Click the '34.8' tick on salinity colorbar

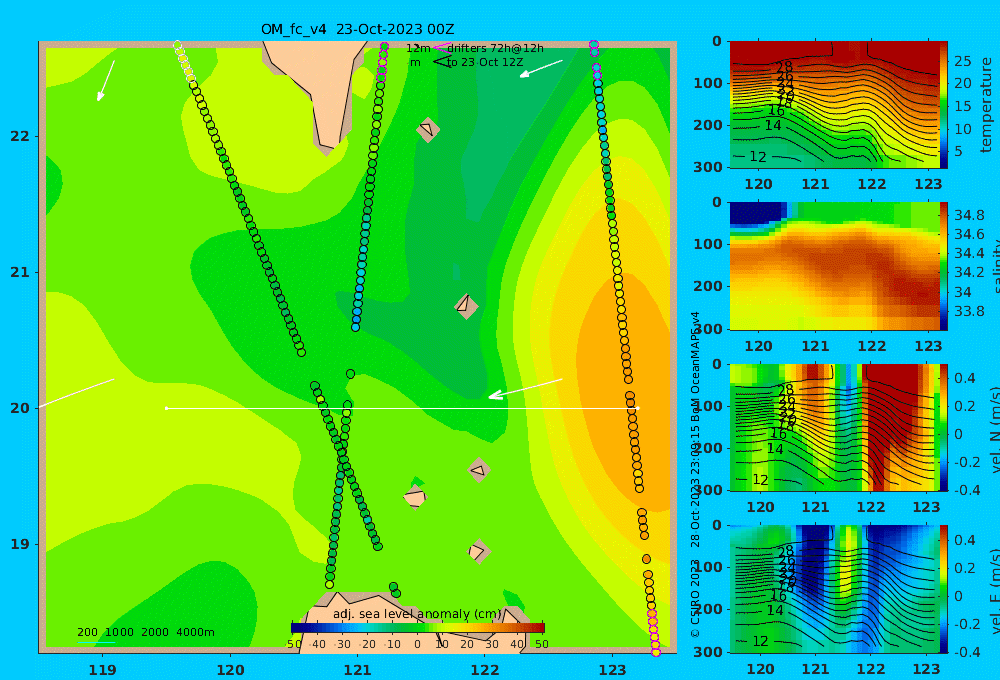tap(969, 215)
